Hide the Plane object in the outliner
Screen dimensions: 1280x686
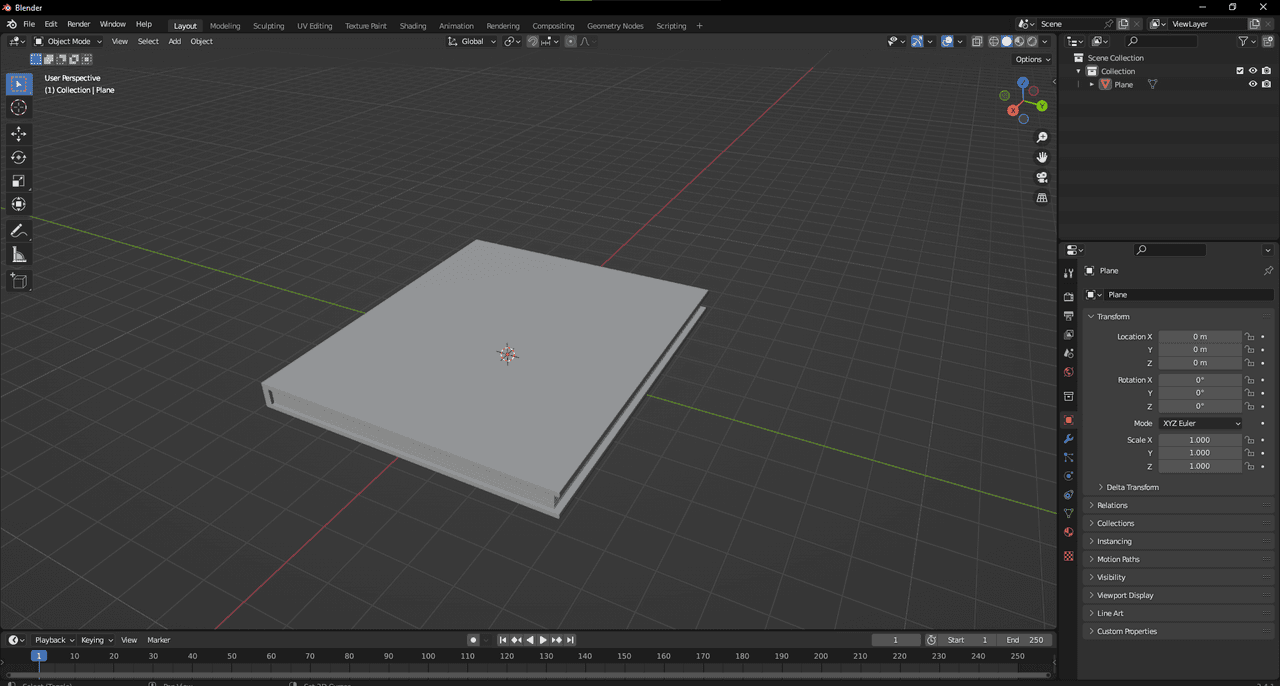[1252, 85]
